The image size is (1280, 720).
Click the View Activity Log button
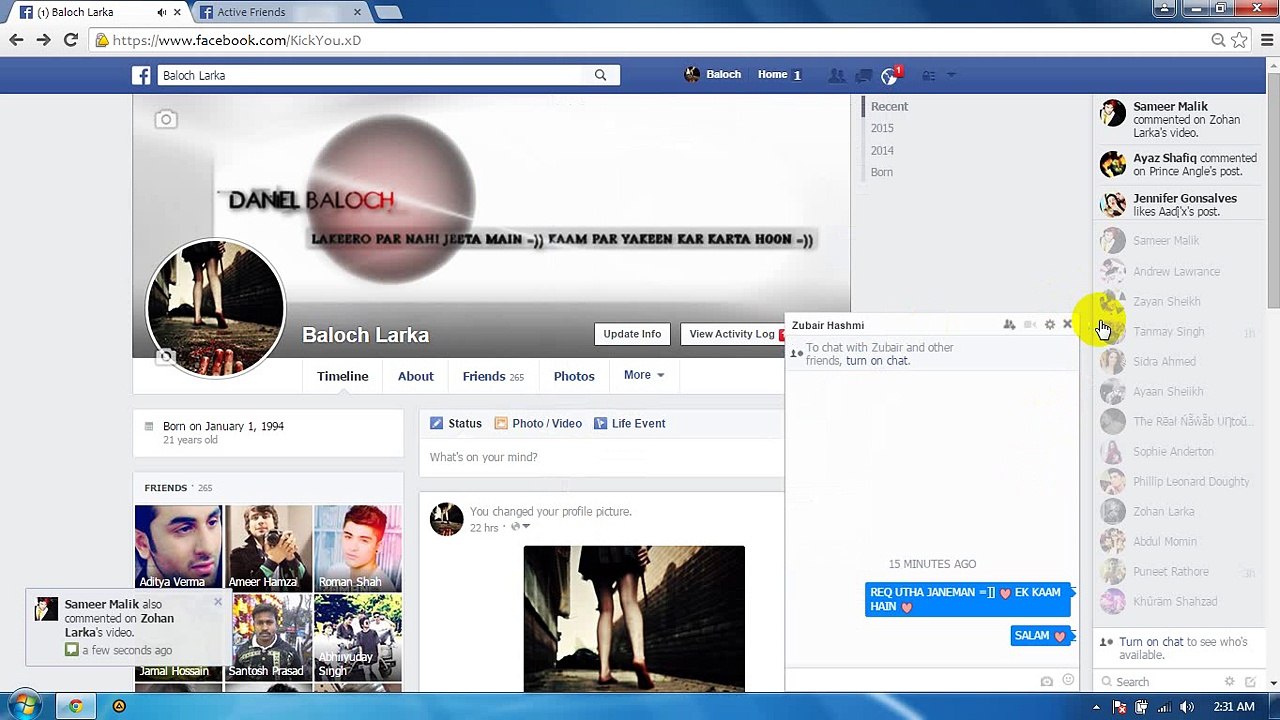point(732,334)
